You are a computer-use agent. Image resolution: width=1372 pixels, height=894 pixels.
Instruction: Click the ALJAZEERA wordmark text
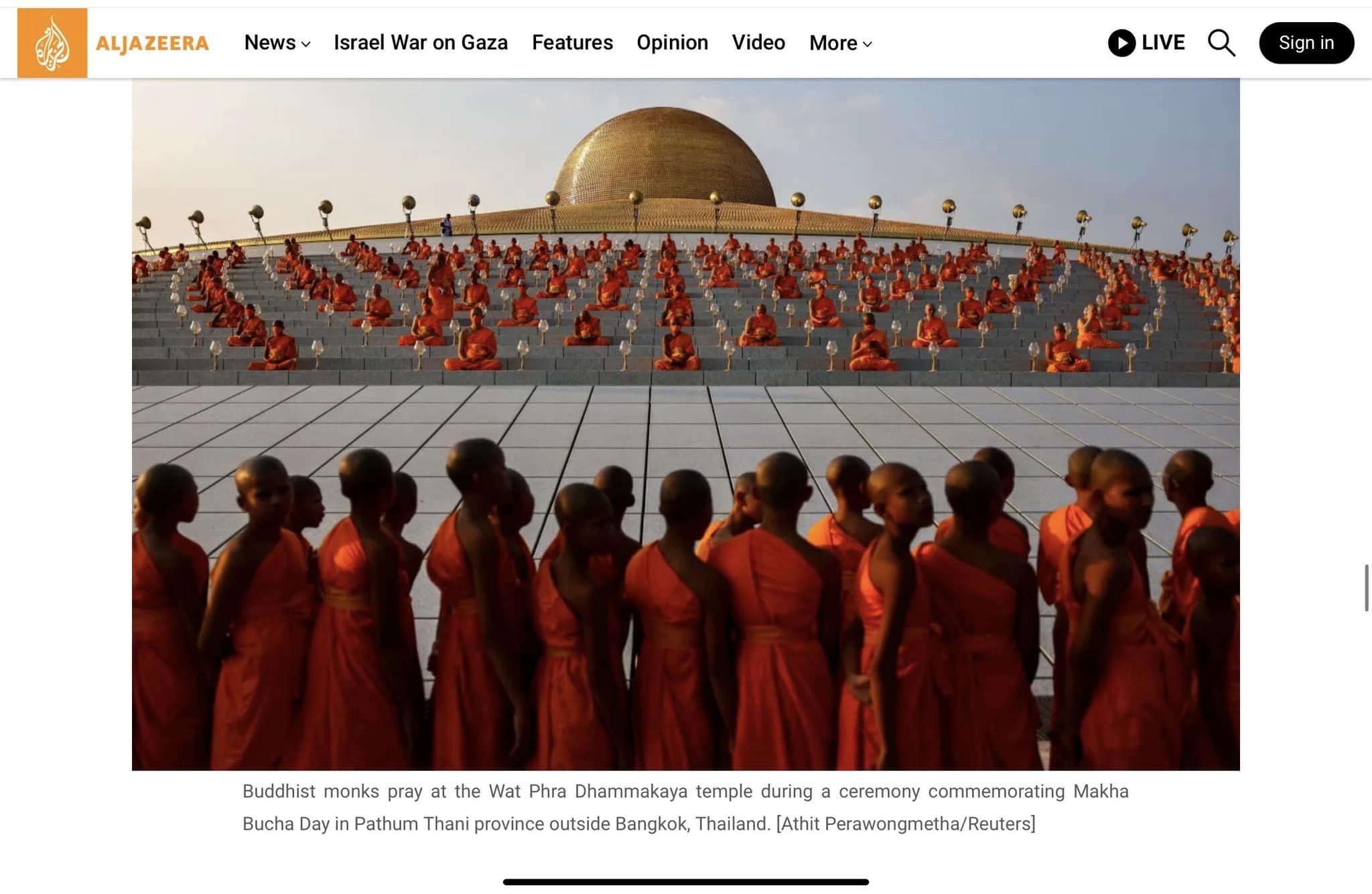pyautogui.click(x=152, y=44)
